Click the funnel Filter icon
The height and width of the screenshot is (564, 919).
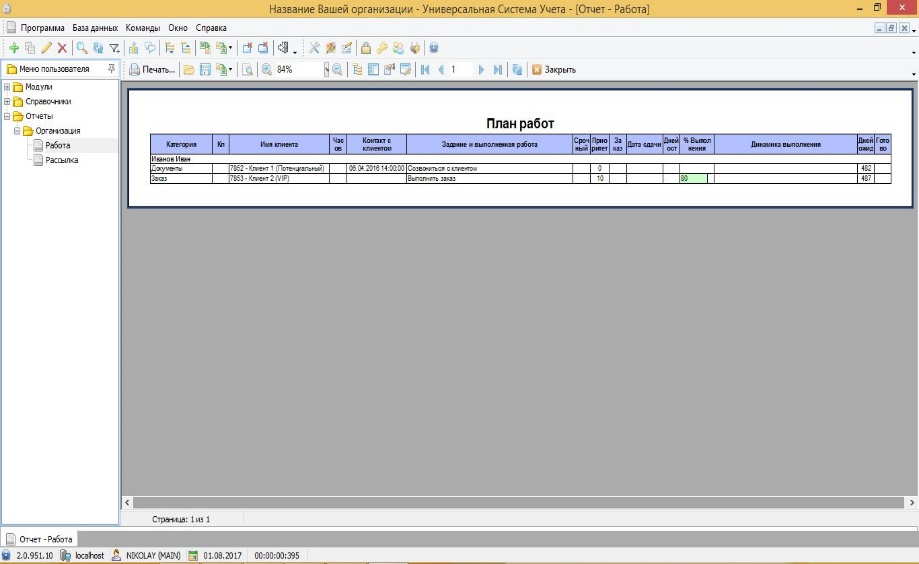click(x=115, y=48)
